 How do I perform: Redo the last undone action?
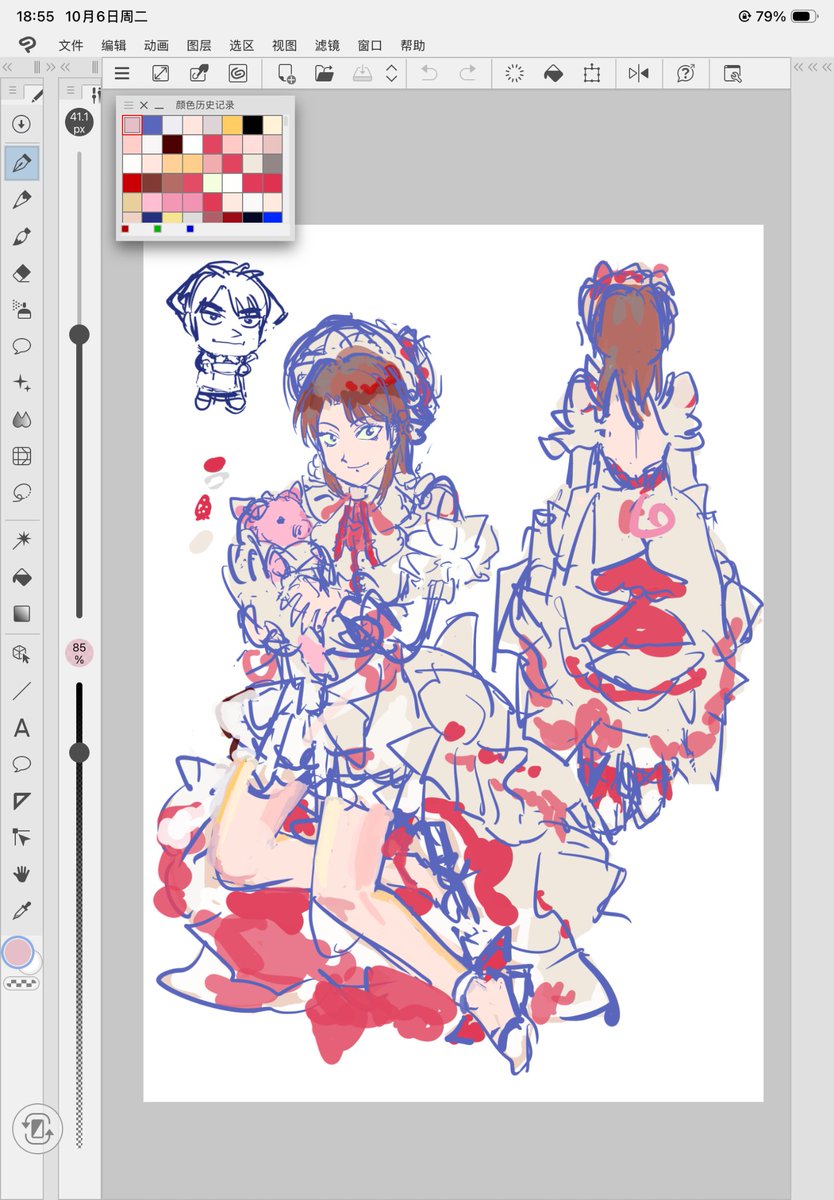(467, 73)
